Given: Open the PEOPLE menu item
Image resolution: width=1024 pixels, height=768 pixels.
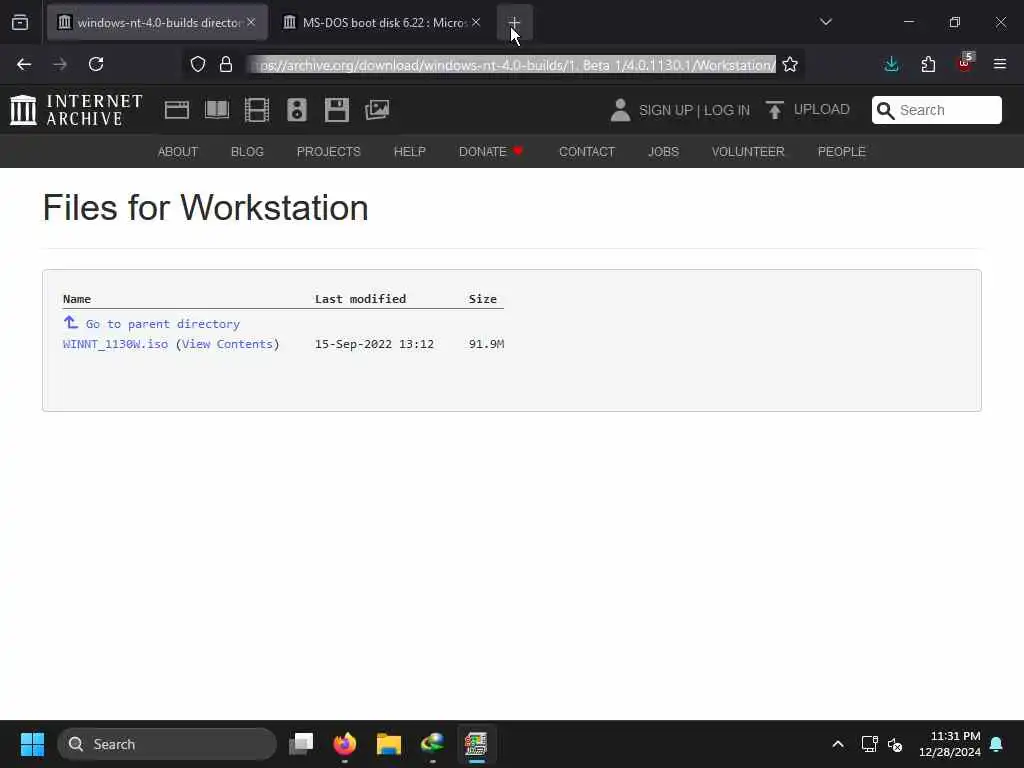Looking at the screenshot, I should (842, 152).
